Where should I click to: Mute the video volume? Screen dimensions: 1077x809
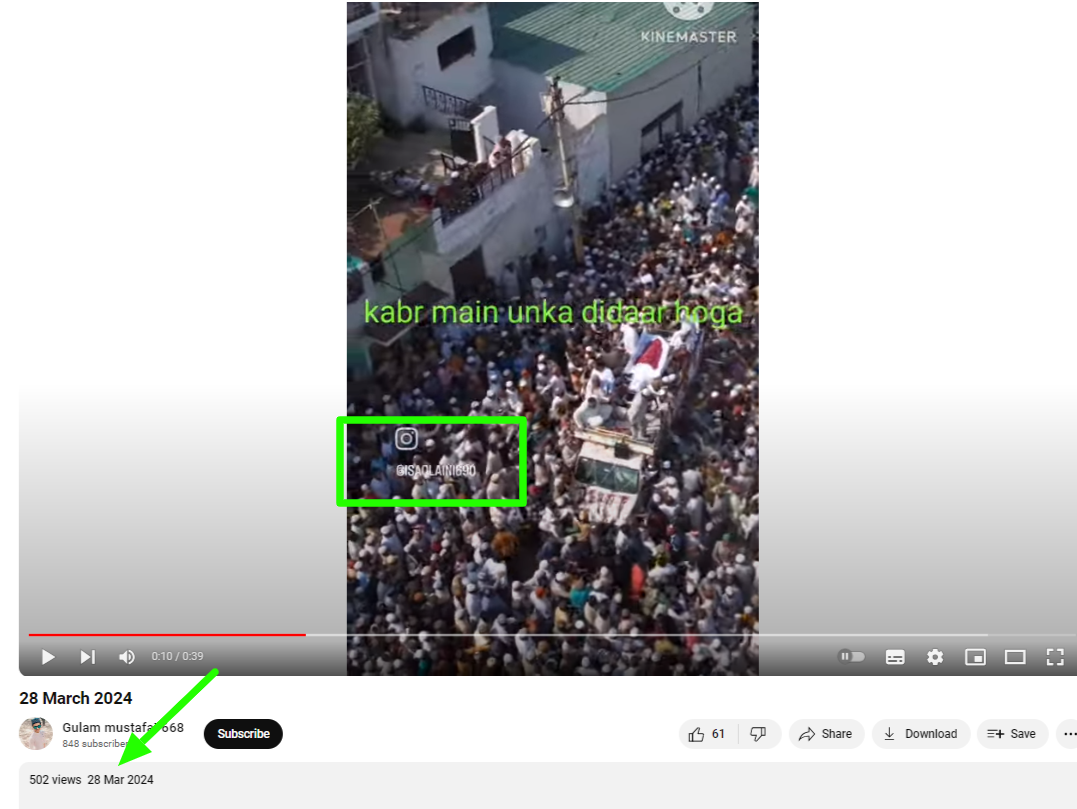(127, 657)
